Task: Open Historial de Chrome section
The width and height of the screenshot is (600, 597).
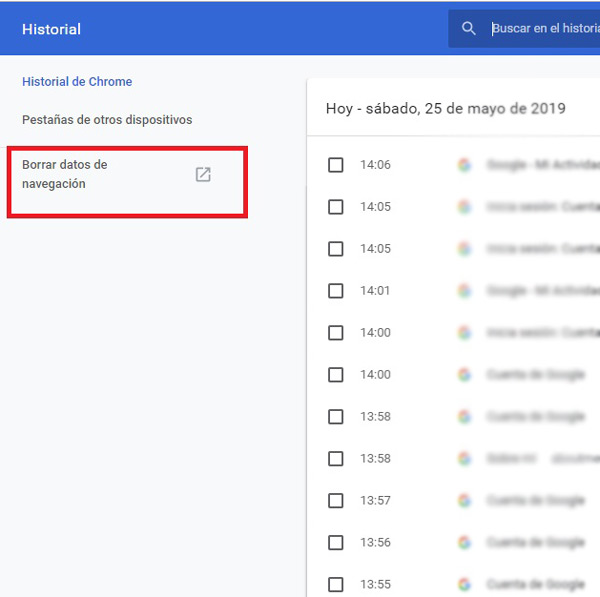Action: tap(77, 82)
